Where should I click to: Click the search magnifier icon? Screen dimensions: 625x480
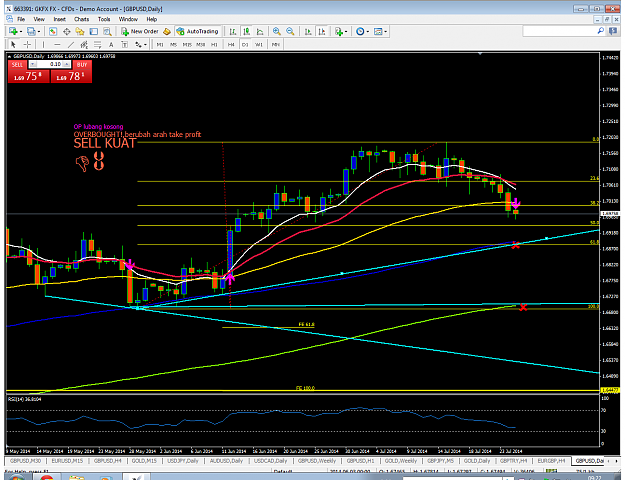(x=601, y=31)
